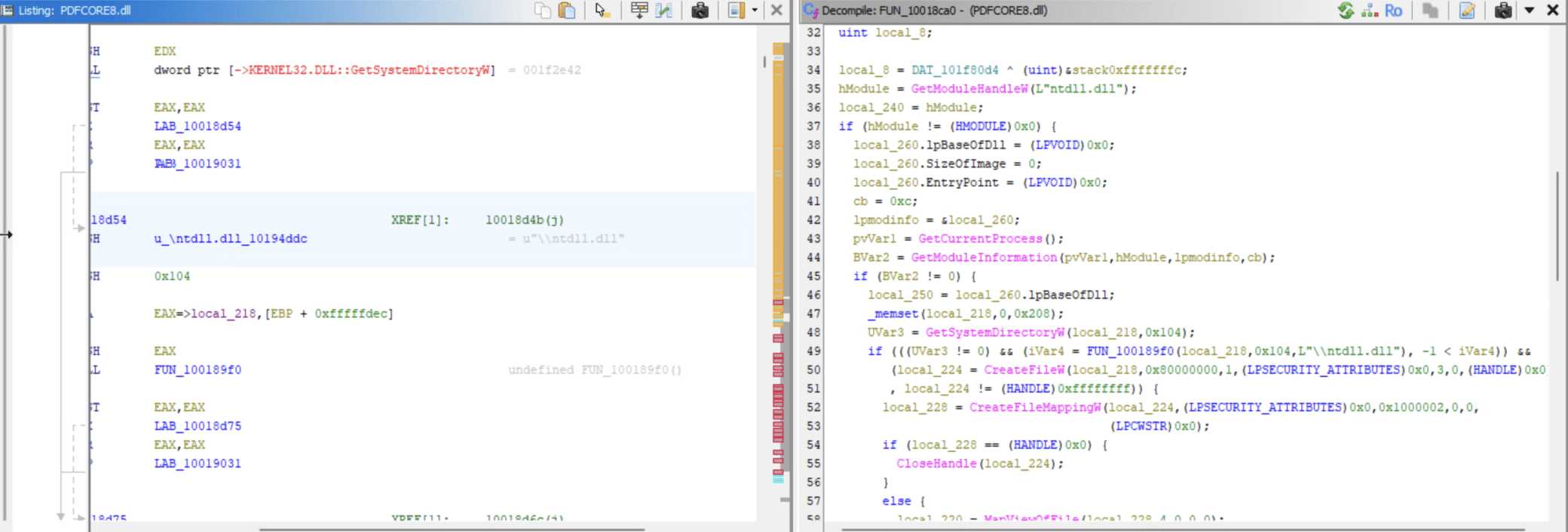
Task: Click 'uint local_8;' declaration on line 32
Action: [x=885, y=32]
